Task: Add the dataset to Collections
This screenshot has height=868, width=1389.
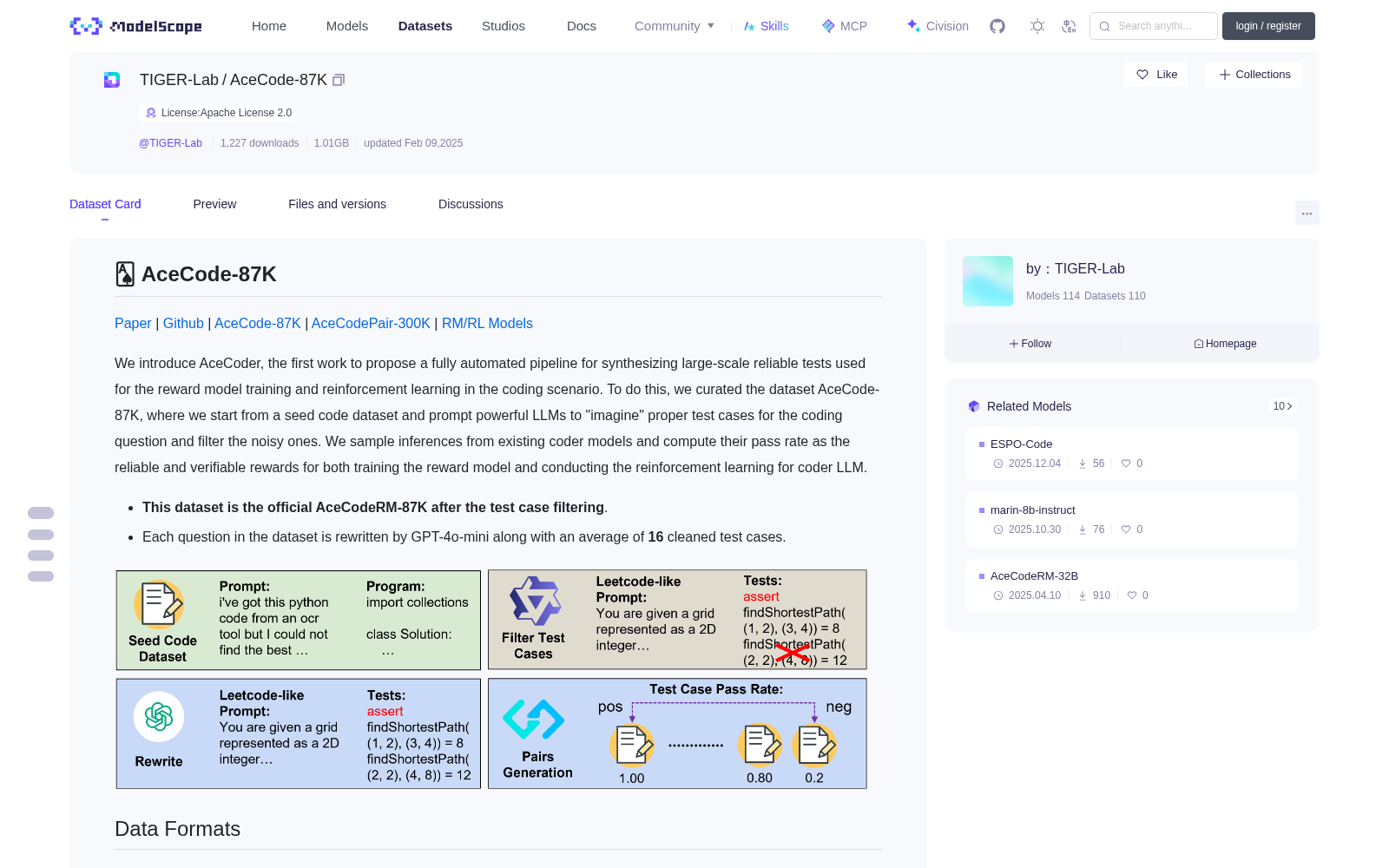Action: coord(1254,75)
